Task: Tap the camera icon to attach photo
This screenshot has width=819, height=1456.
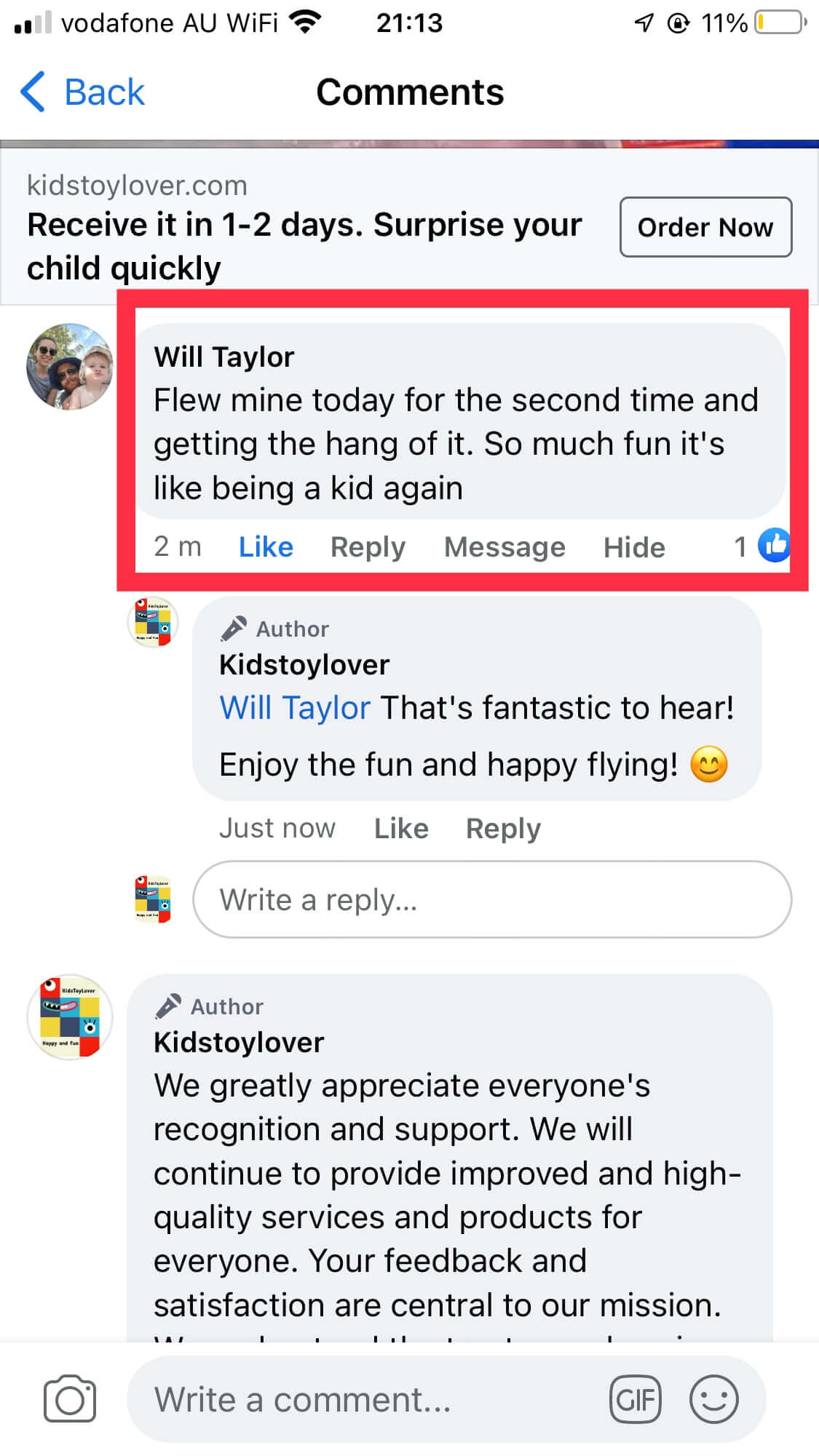Action: pyautogui.click(x=69, y=1399)
